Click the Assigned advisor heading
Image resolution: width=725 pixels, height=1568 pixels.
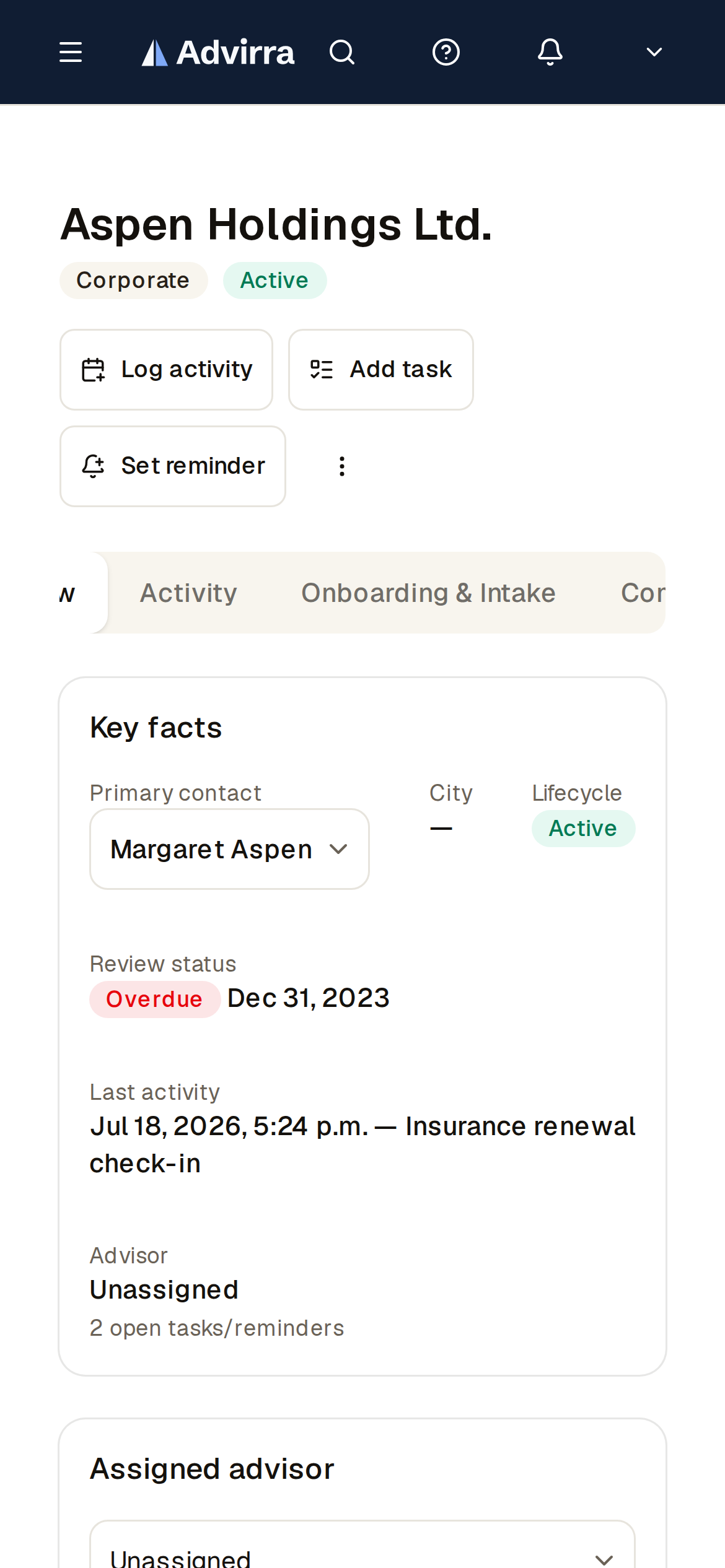point(213,1469)
